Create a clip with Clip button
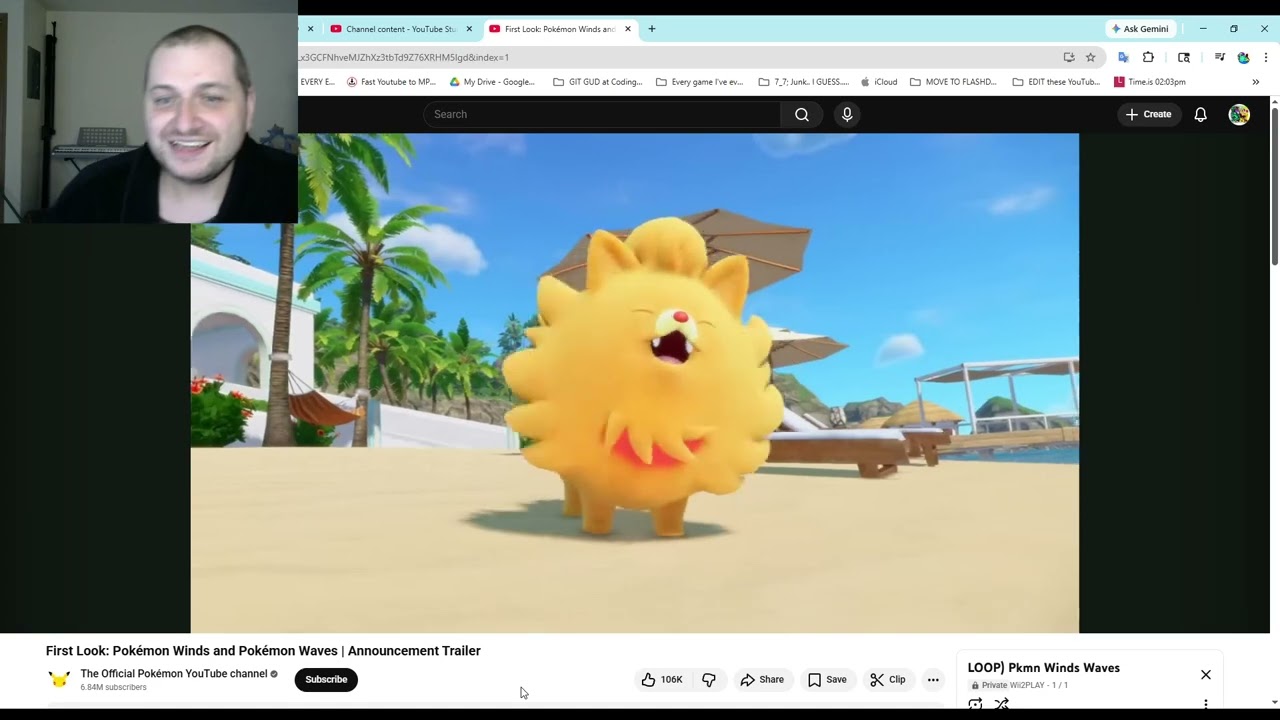 (x=888, y=680)
